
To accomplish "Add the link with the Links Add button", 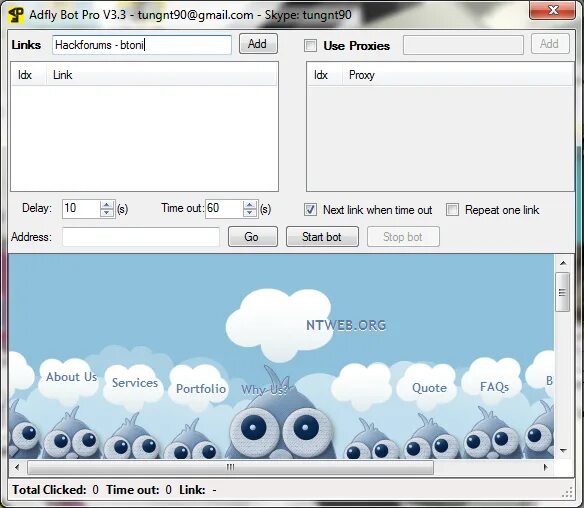I will (258, 44).
